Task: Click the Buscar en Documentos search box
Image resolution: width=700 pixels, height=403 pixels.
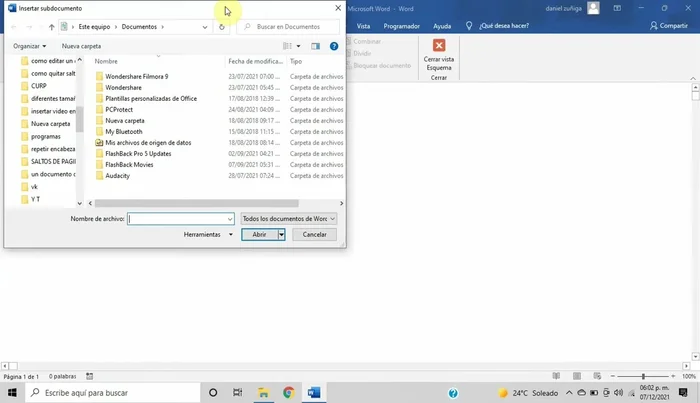Action: [x=288, y=27]
